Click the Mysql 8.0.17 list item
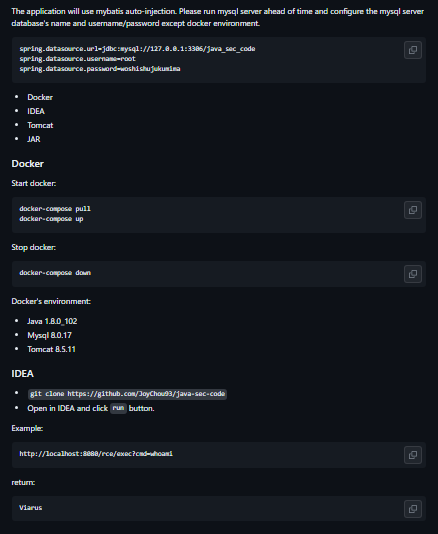 (x=49, y=335)
